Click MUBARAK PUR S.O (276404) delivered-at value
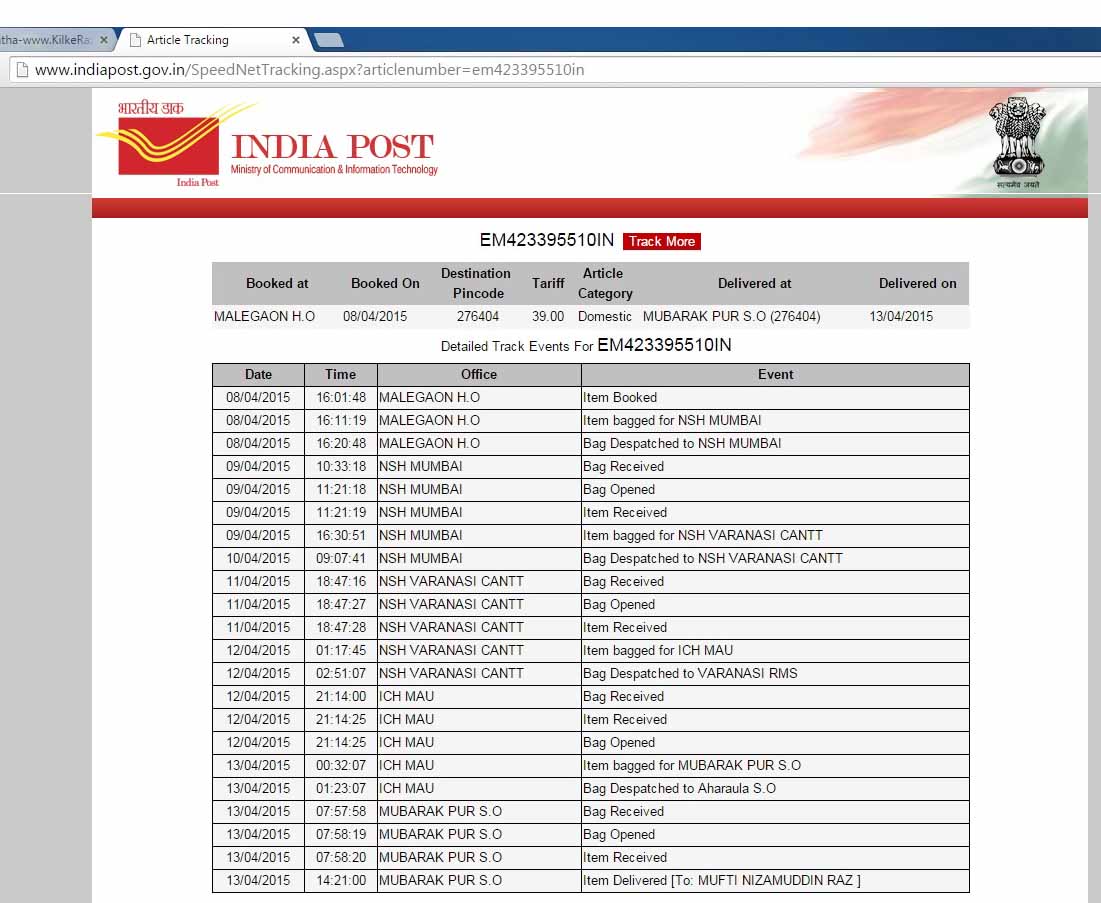1101x903 pixels. point(731,316)
